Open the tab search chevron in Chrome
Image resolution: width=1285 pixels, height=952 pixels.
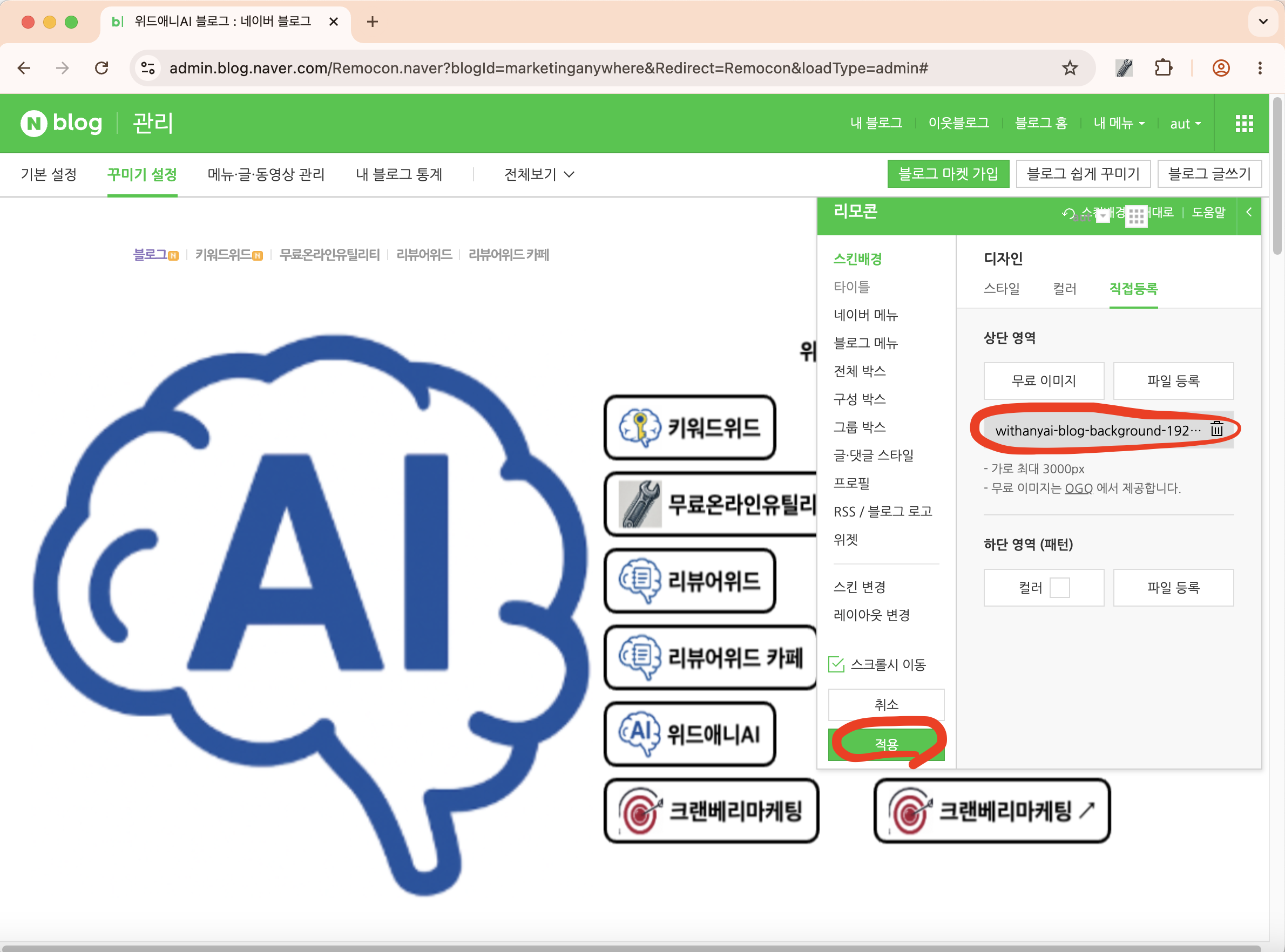[1263, 22]
